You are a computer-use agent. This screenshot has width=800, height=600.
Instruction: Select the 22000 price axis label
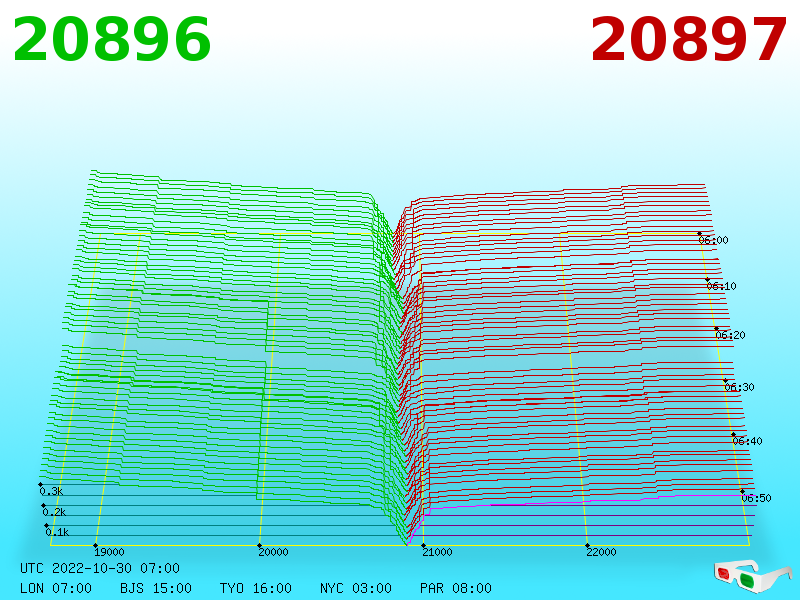(602, 552)
